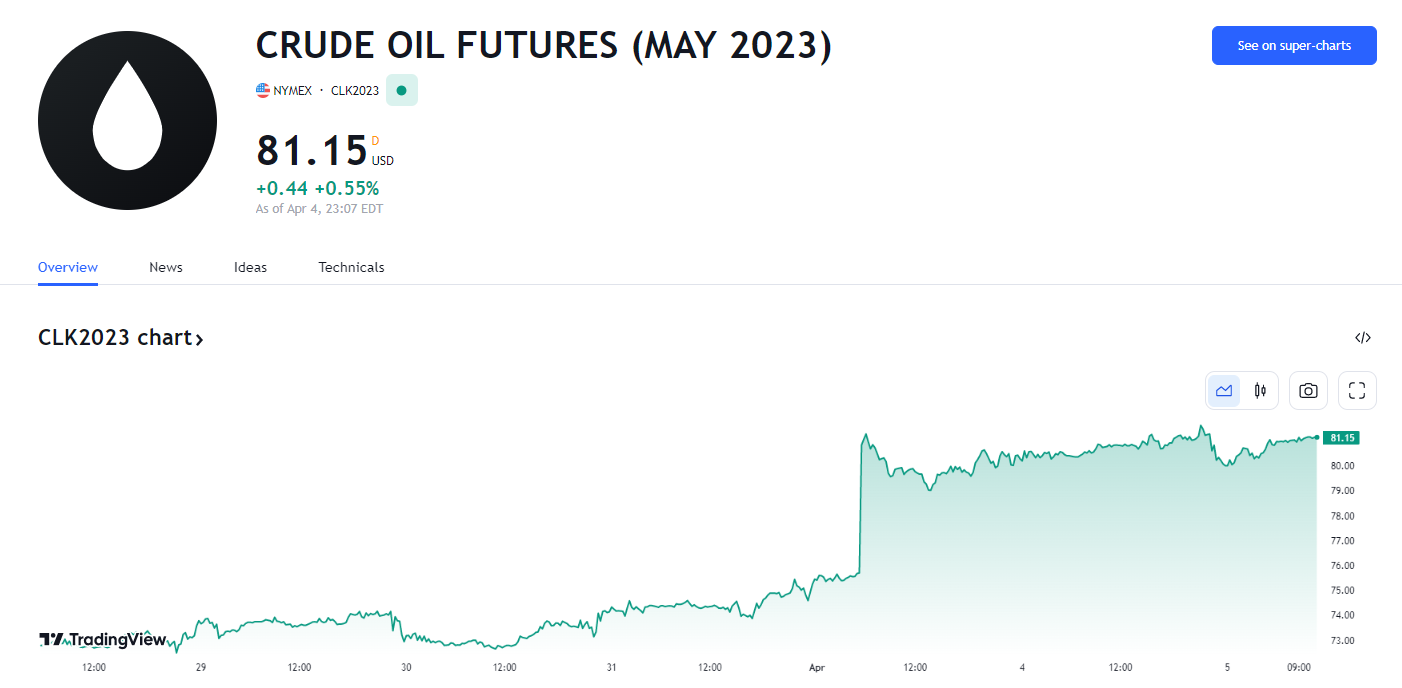Switch to candlestick chart style
This screenshot has height=688, width=1402.
1260,391
